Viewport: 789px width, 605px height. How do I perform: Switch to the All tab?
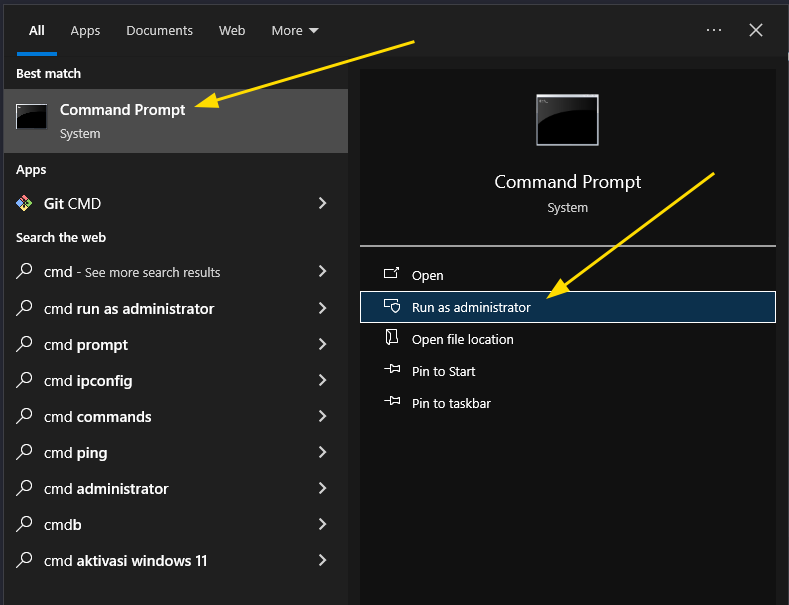click(37, 31)
